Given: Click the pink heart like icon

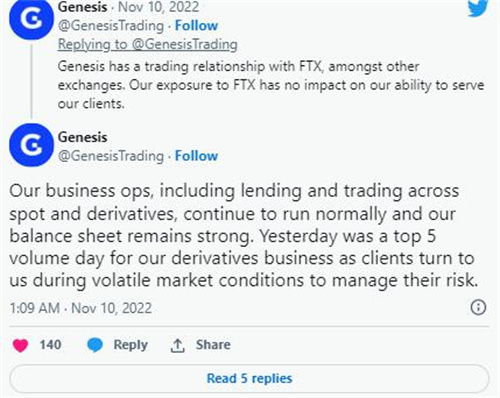Looking at the screenshot, I should [x=20, y=345].
